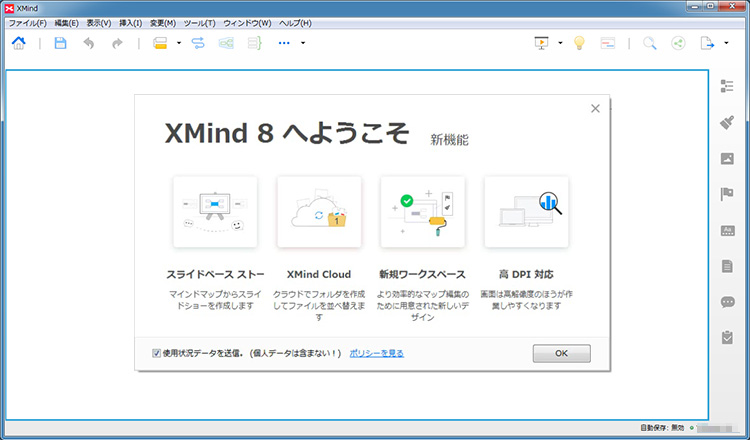Select the XMind Cloud feature thumbnail
The width and height of the screenshot is (750, 440).
[x=319, y=212]
